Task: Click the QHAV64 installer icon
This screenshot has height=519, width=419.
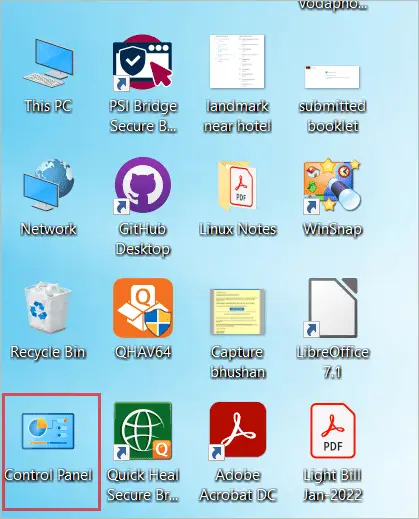Action: tap(143, 308)
